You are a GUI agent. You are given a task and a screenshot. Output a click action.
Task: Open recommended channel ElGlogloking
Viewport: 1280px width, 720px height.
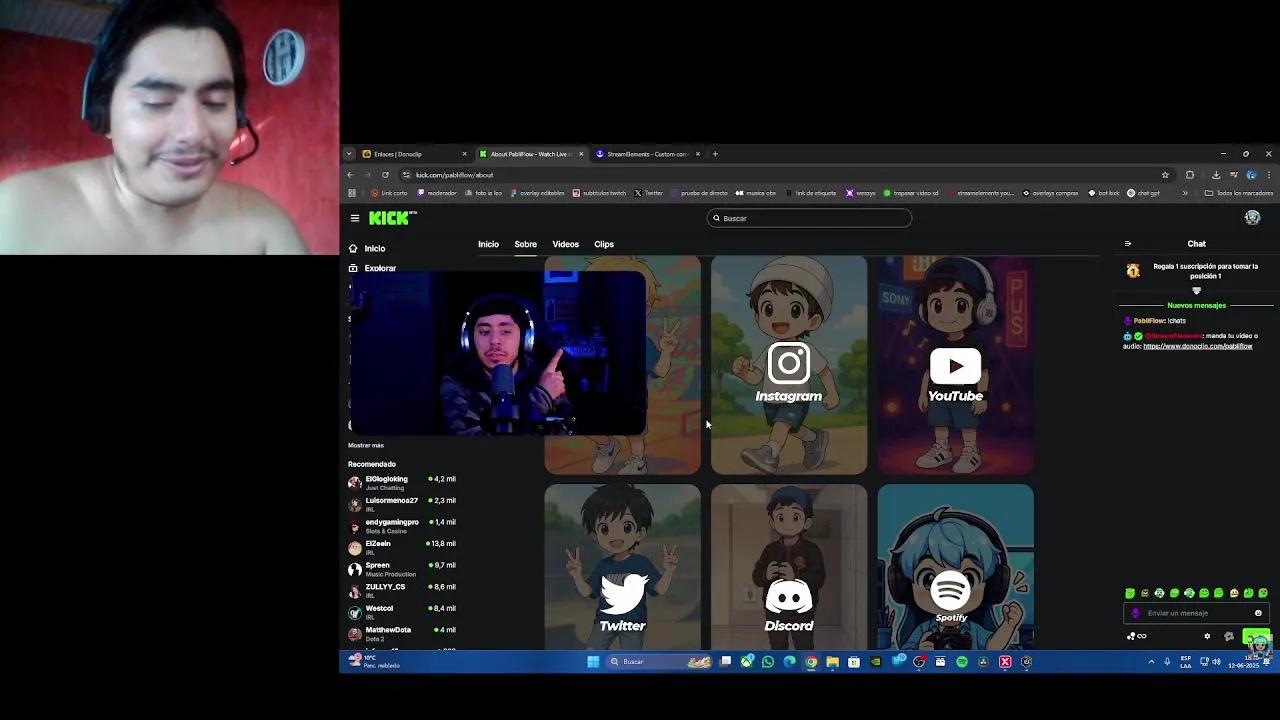point(402,482)
